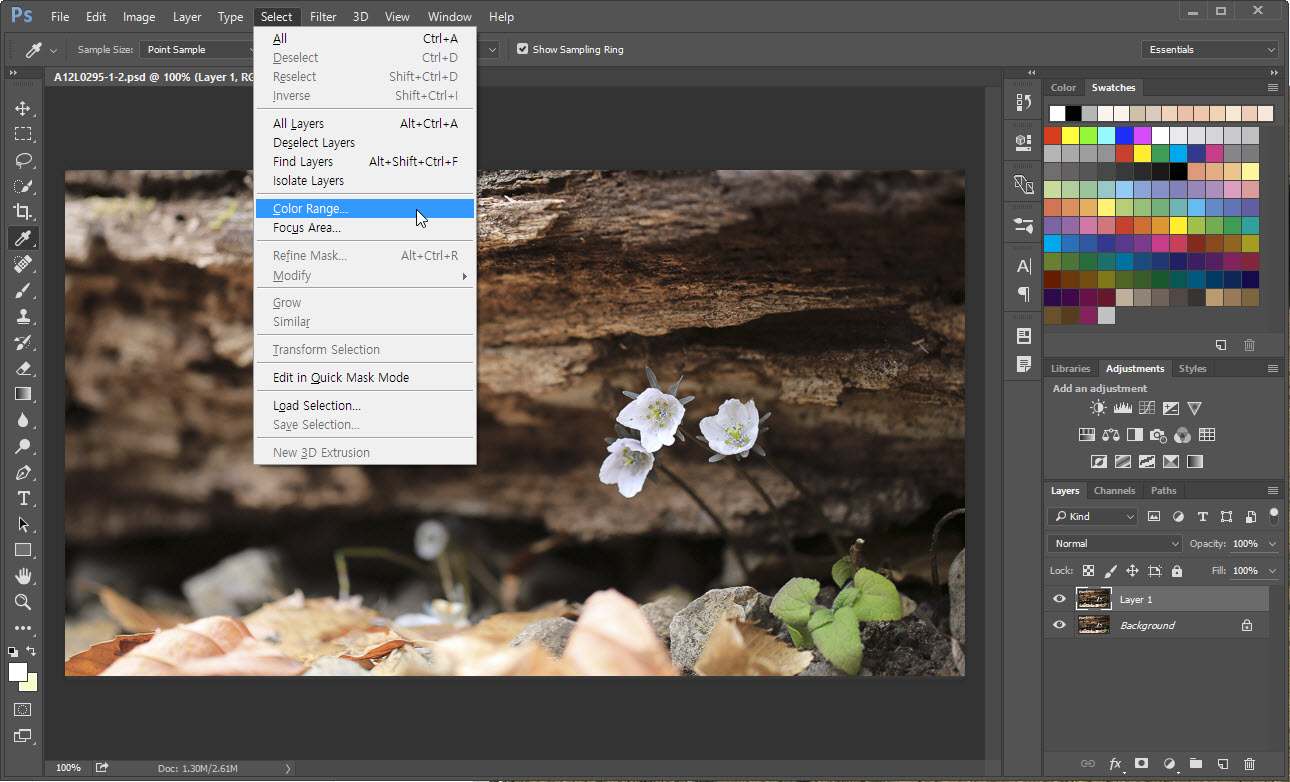Toggle lock transparent pixels
This screenshot has height=782, width=1290.
point(1088,571)
